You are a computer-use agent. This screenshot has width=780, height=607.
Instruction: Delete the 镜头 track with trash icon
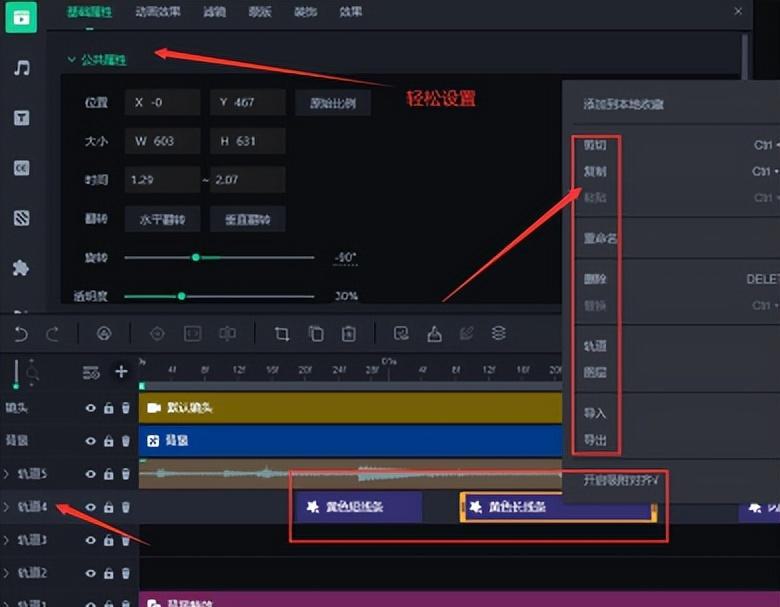point(126,408)
